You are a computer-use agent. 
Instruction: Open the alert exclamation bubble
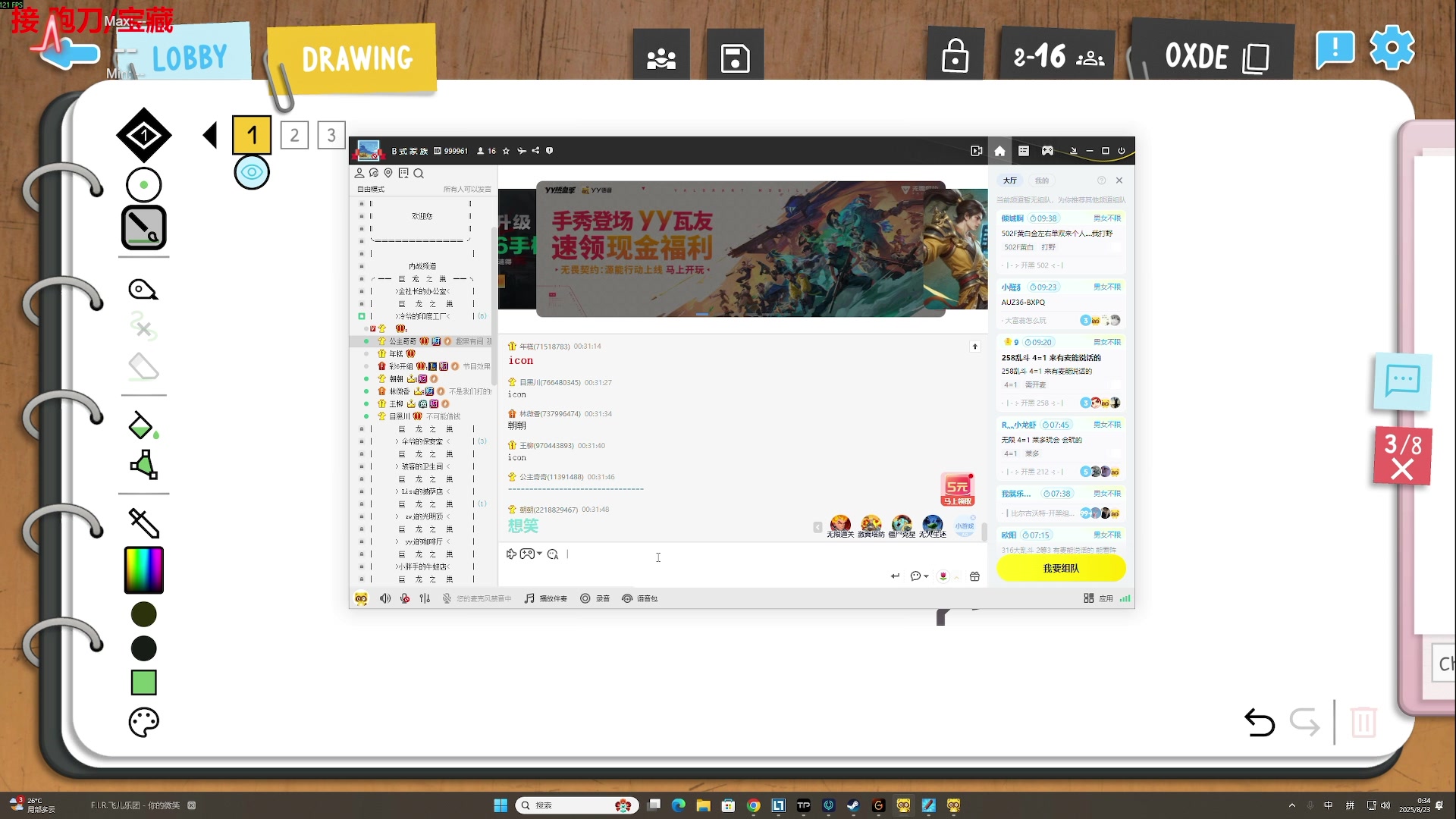click(x=1335, y=50)
